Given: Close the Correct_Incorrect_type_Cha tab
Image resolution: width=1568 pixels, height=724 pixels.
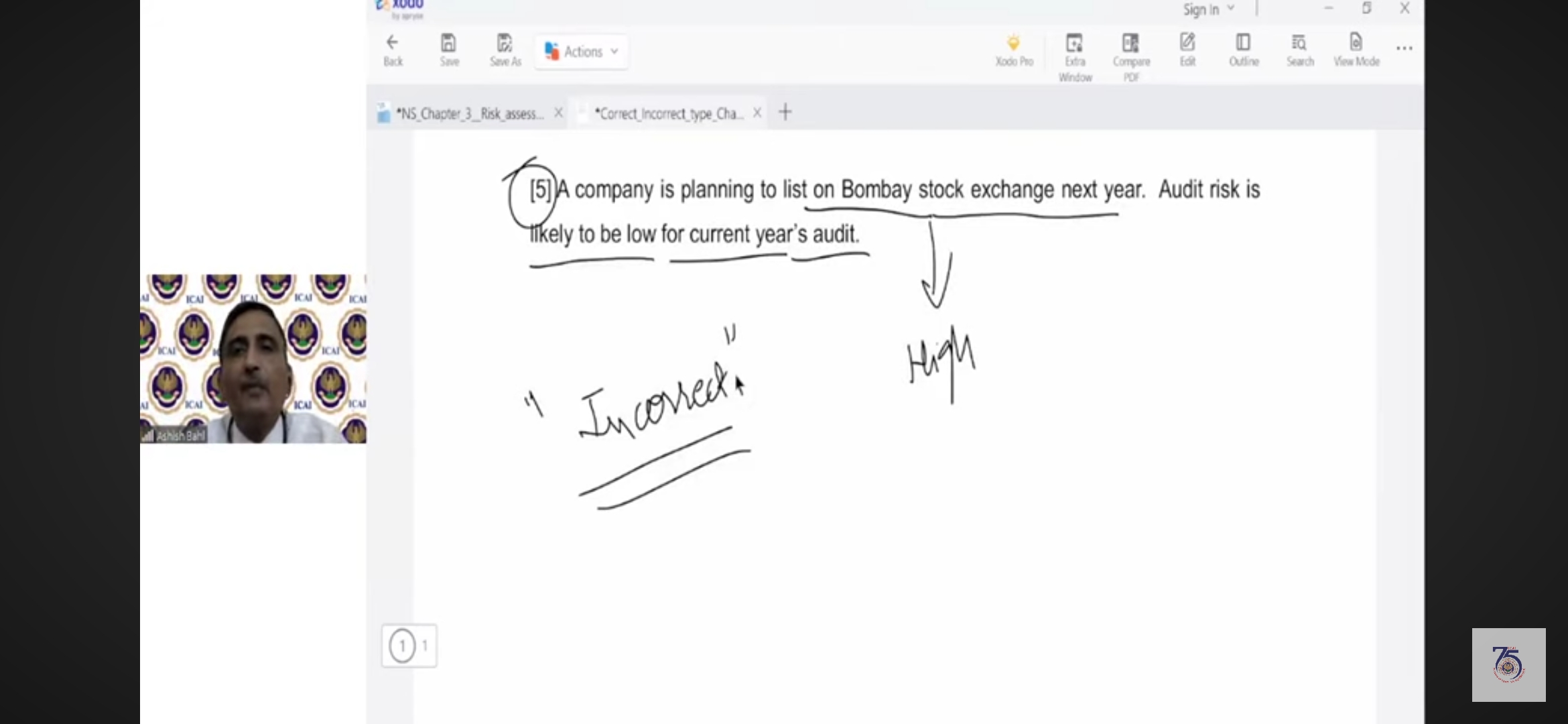Looking at the screenshot, I should pyautogui.click(x=757, y=113).
